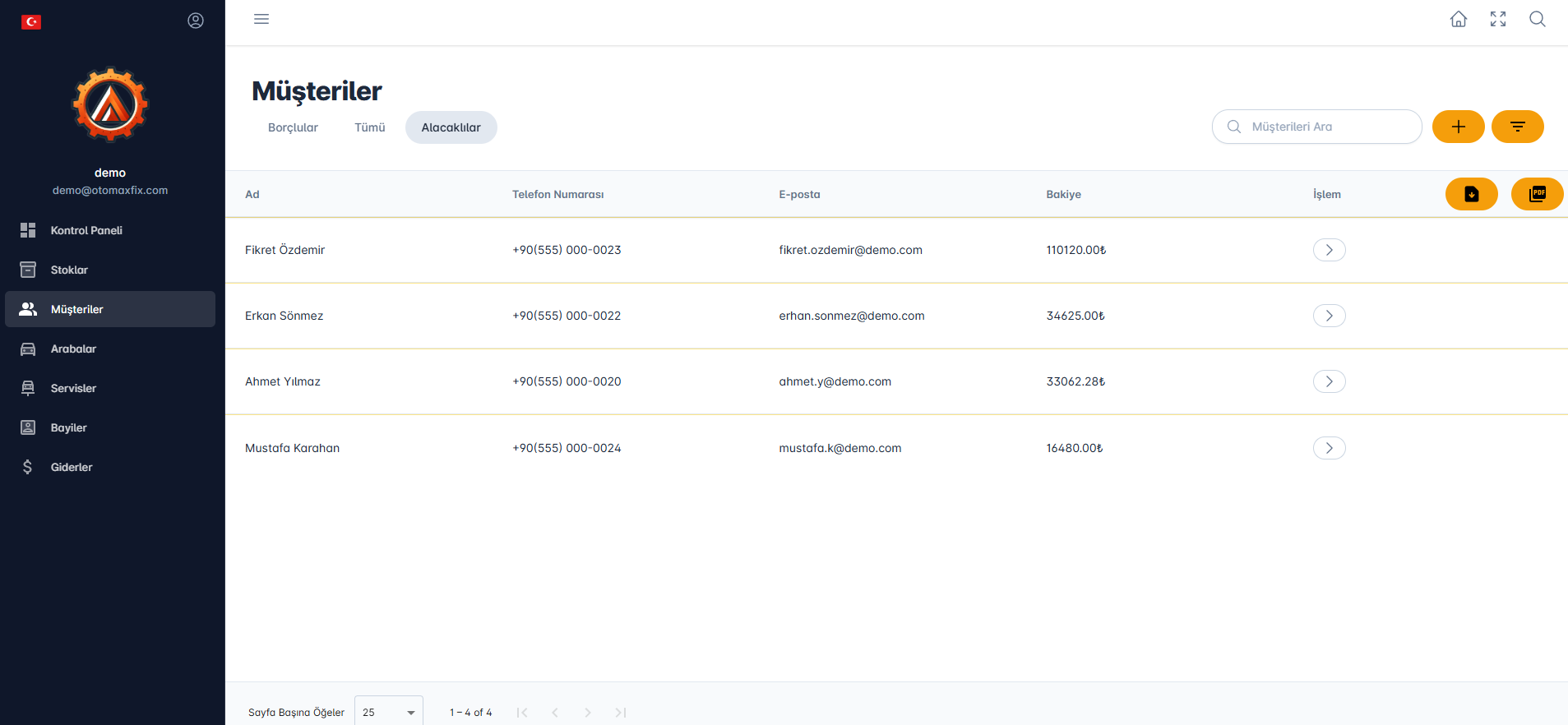Viewport: 1568px width, 725px height.
Task: Sort by E-posta column header
Action: (800, 195)
